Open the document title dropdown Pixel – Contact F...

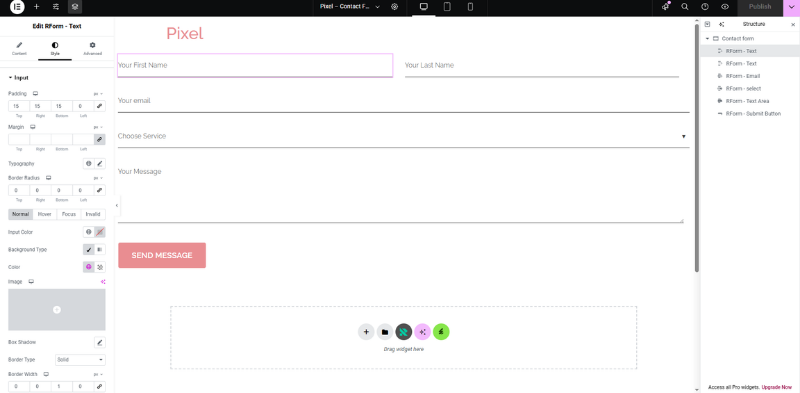350,7
